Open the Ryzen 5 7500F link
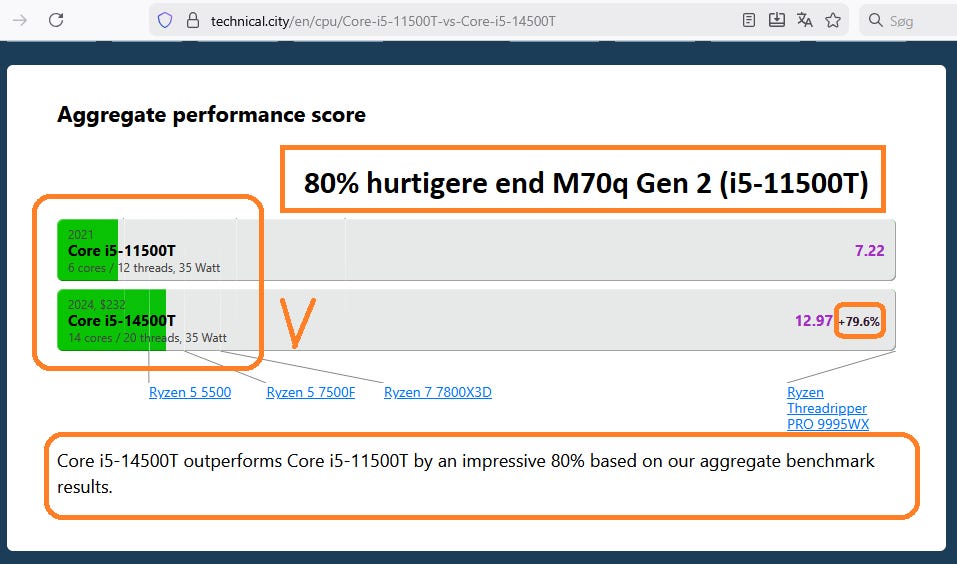The image size is (957, 564). tap(311, 392)
